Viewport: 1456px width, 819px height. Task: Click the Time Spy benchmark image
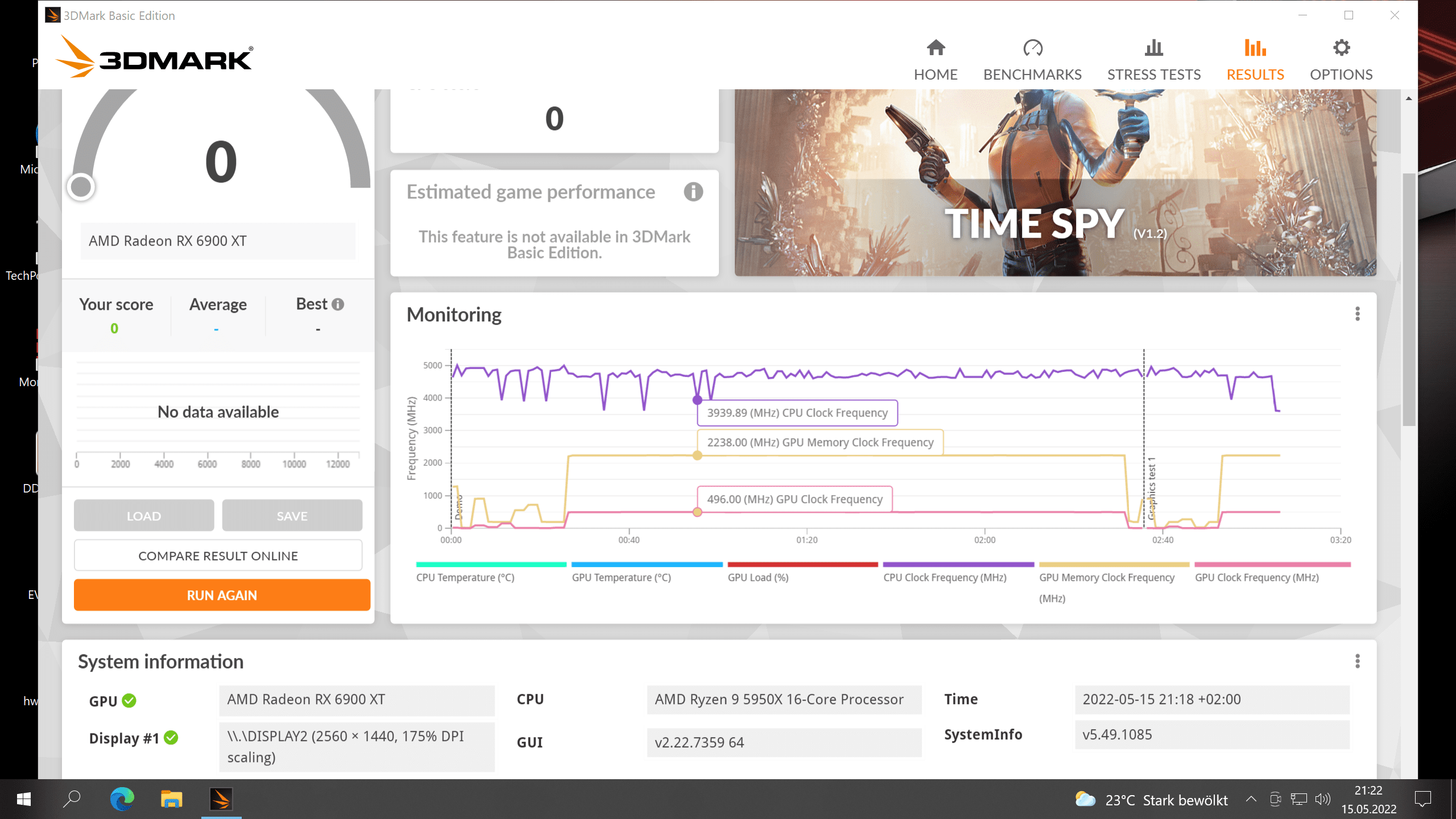(1055, 183)
